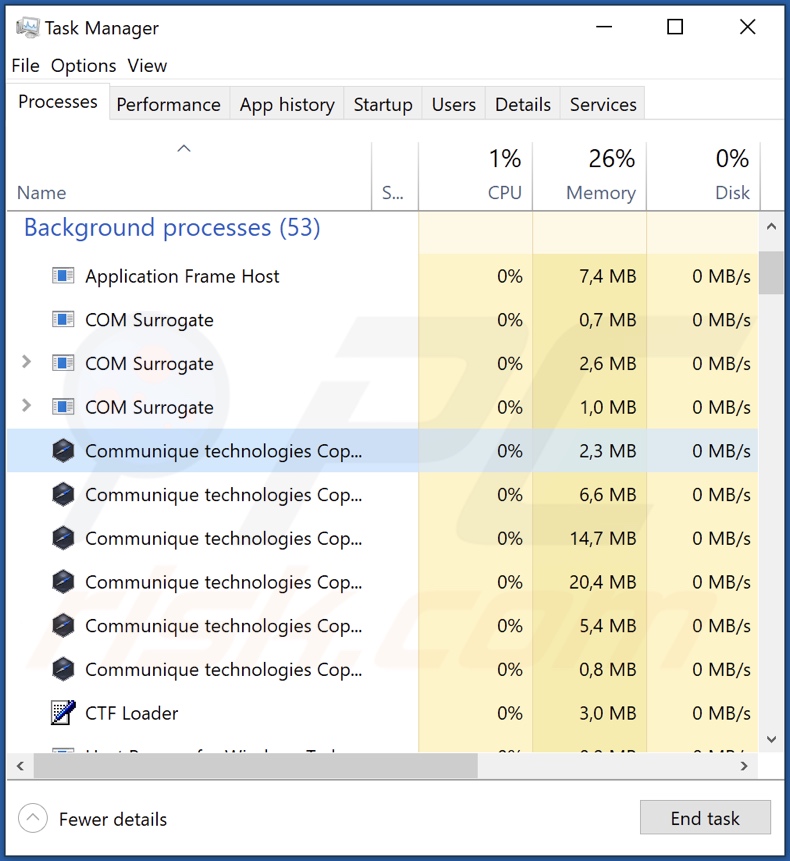Click the vertical scrollbar thumb

[771, 273]
